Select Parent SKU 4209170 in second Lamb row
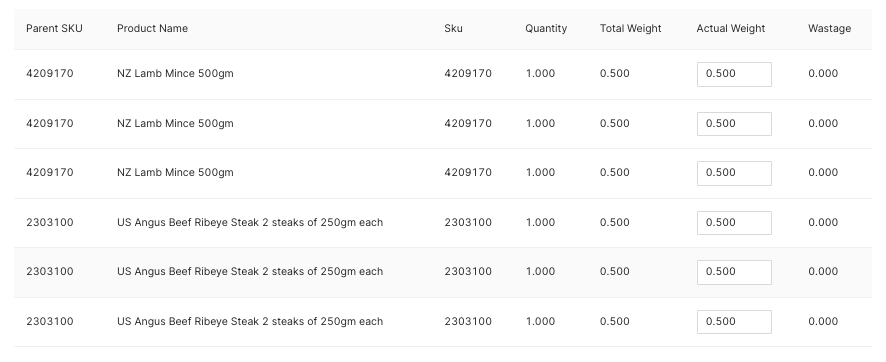Screen dimensions: 886x362 pos(50,123)
